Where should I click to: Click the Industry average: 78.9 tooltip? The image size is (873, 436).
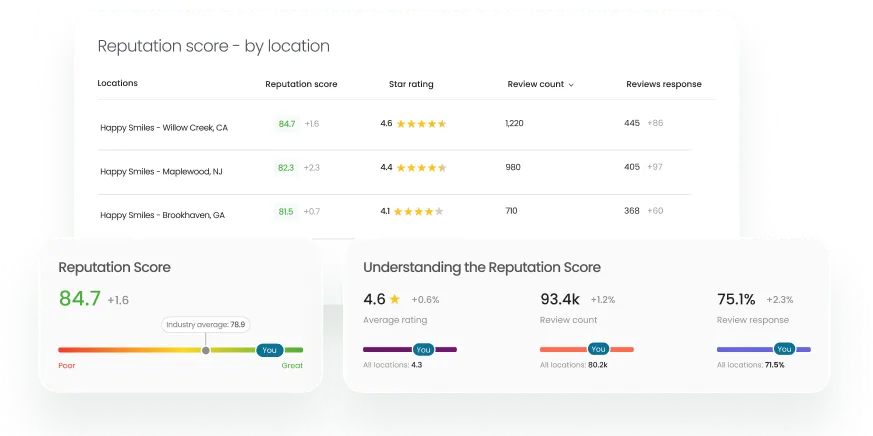206,325
